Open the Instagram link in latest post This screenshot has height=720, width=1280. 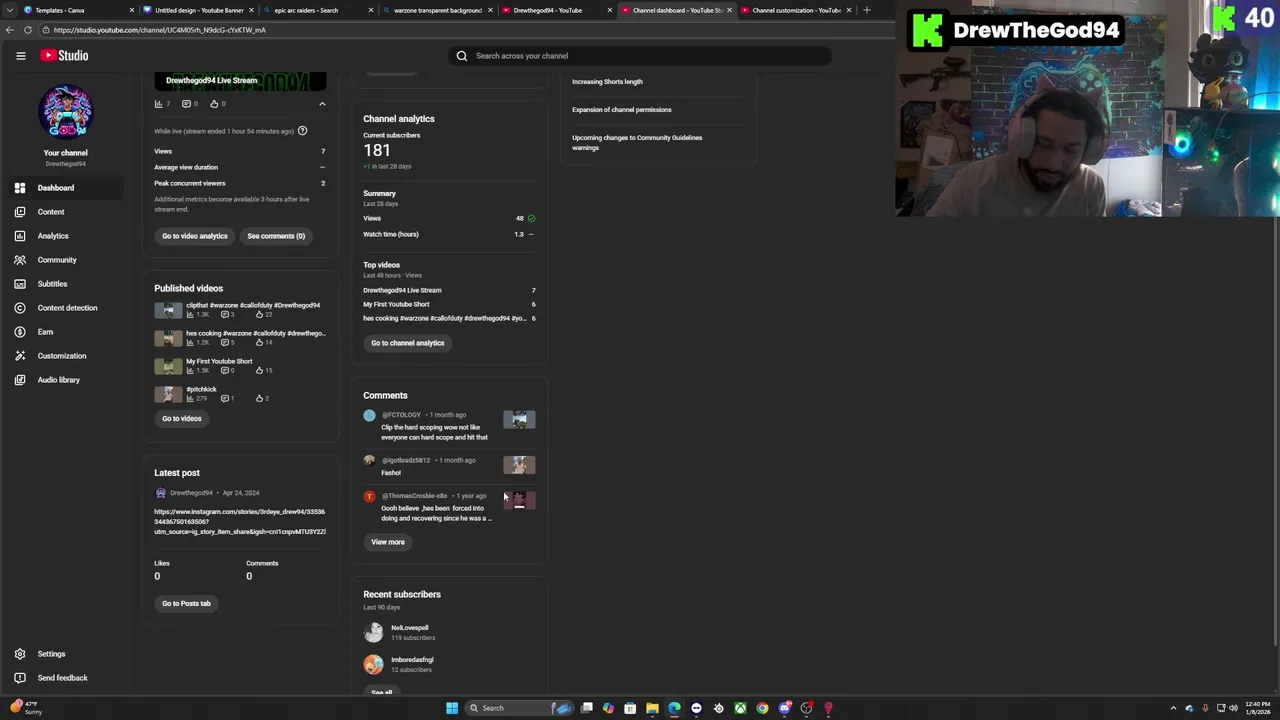[240, 522]
